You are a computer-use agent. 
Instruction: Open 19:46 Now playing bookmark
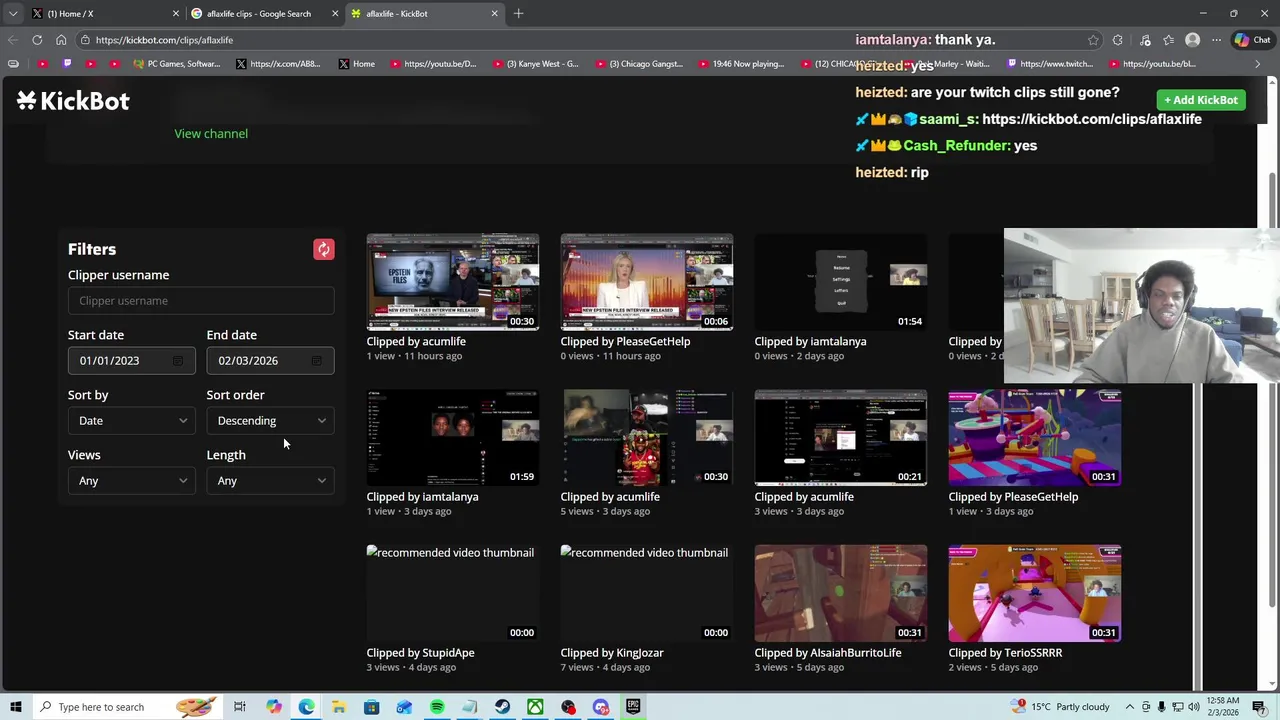point(740,64)
